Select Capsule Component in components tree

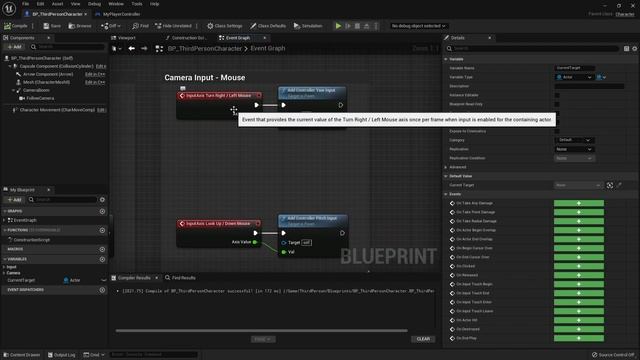coord(56,66)
